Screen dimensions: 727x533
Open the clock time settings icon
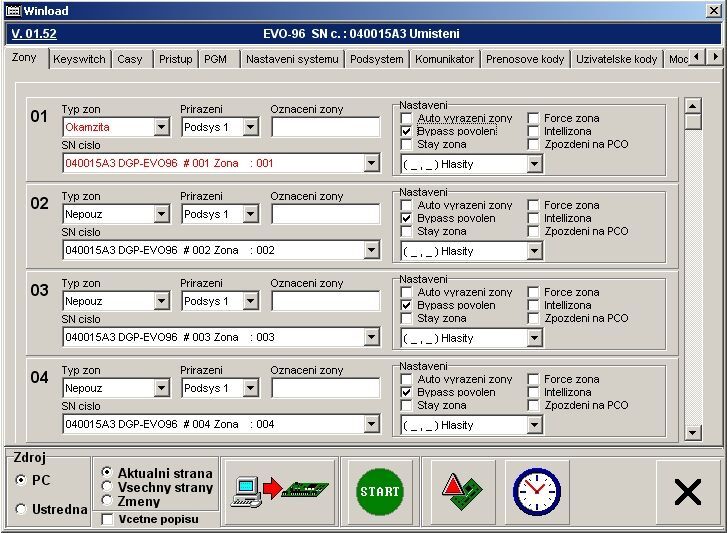(x=537, y=491)
